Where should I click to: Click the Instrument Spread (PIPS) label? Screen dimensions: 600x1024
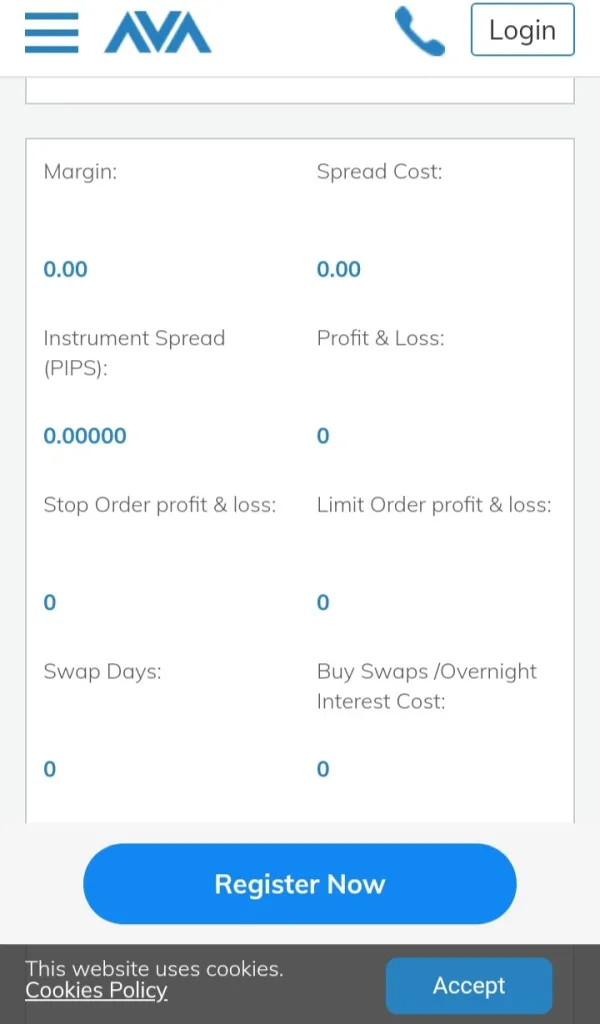[x=134, y=352]
